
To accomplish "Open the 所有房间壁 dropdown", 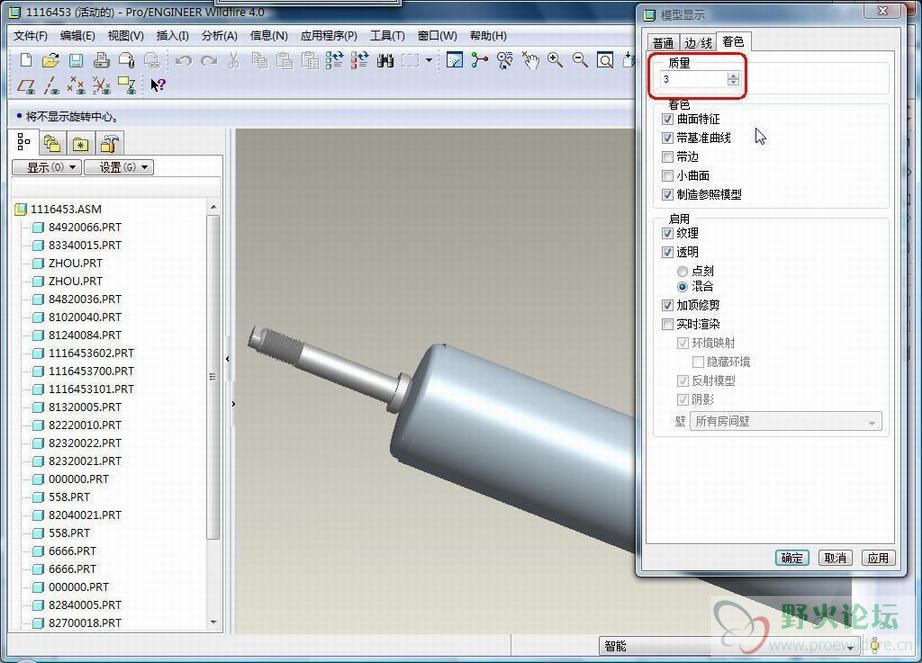I will point(786,421).
